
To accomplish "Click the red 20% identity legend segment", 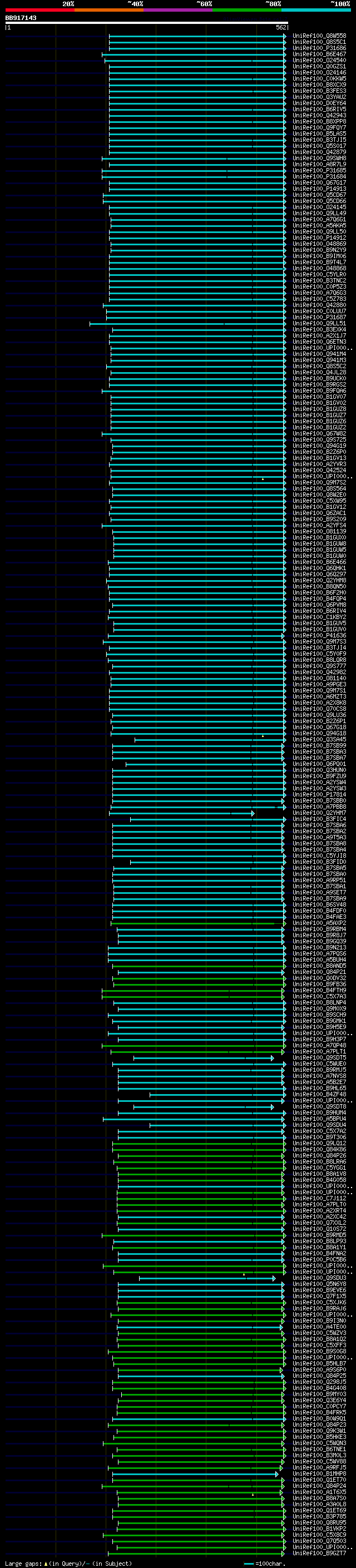I will [x=39, y=10].
